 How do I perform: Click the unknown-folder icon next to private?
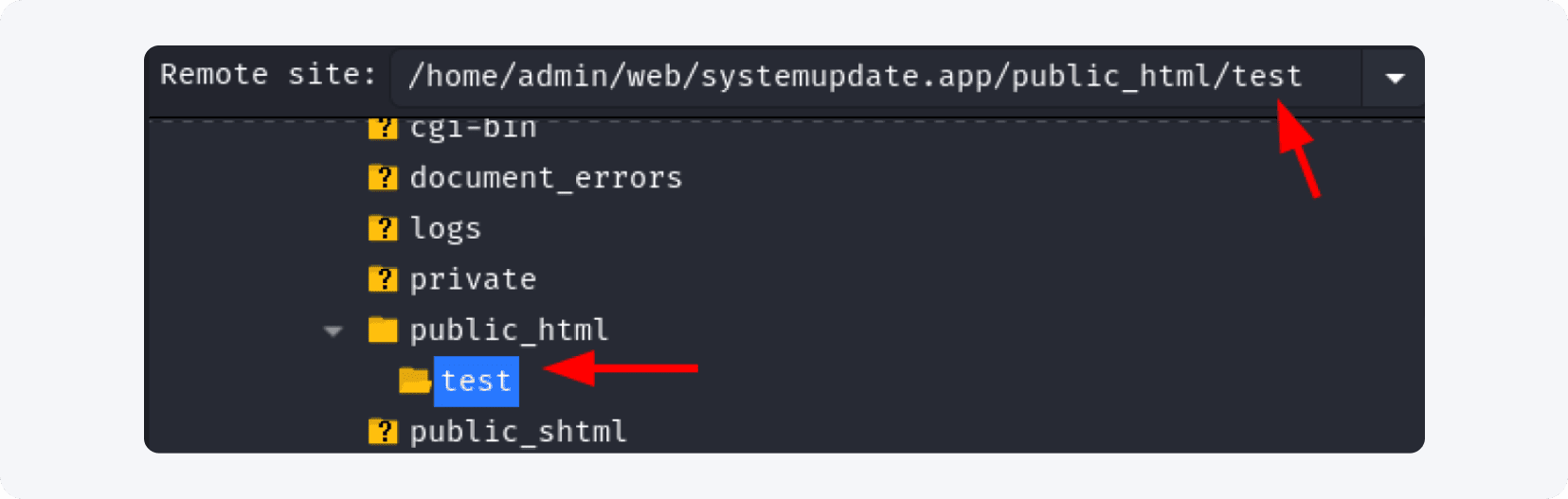point(383,279)
